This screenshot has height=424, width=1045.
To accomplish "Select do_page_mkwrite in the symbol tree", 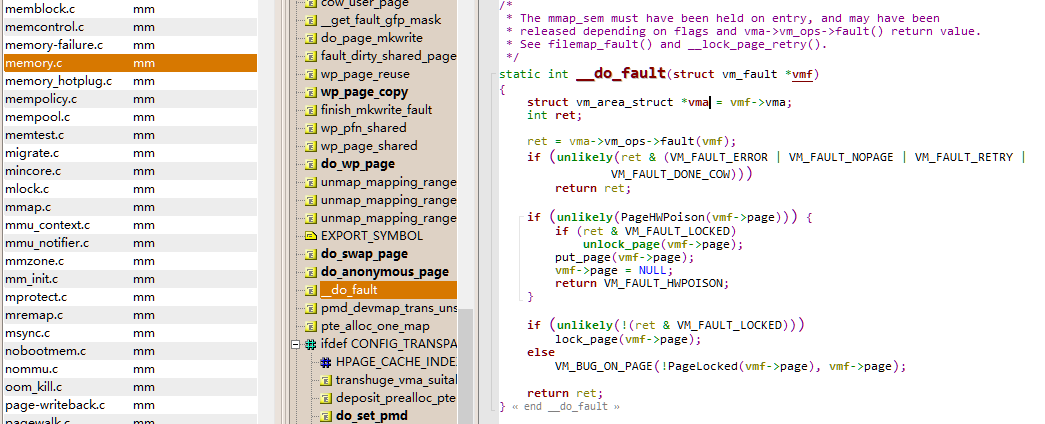I will [372, 38].
